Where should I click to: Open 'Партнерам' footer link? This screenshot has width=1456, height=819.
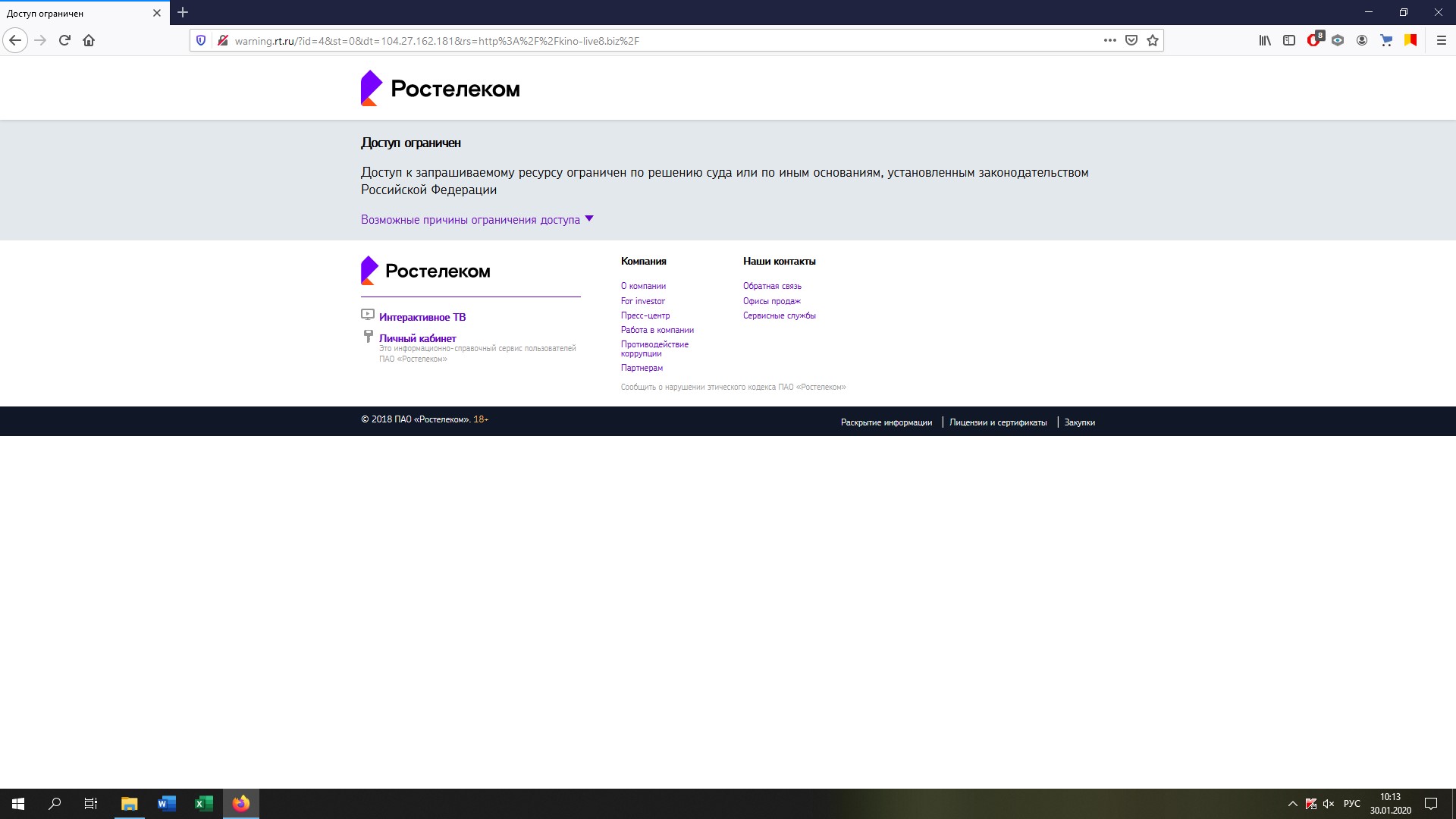[642, 368]
